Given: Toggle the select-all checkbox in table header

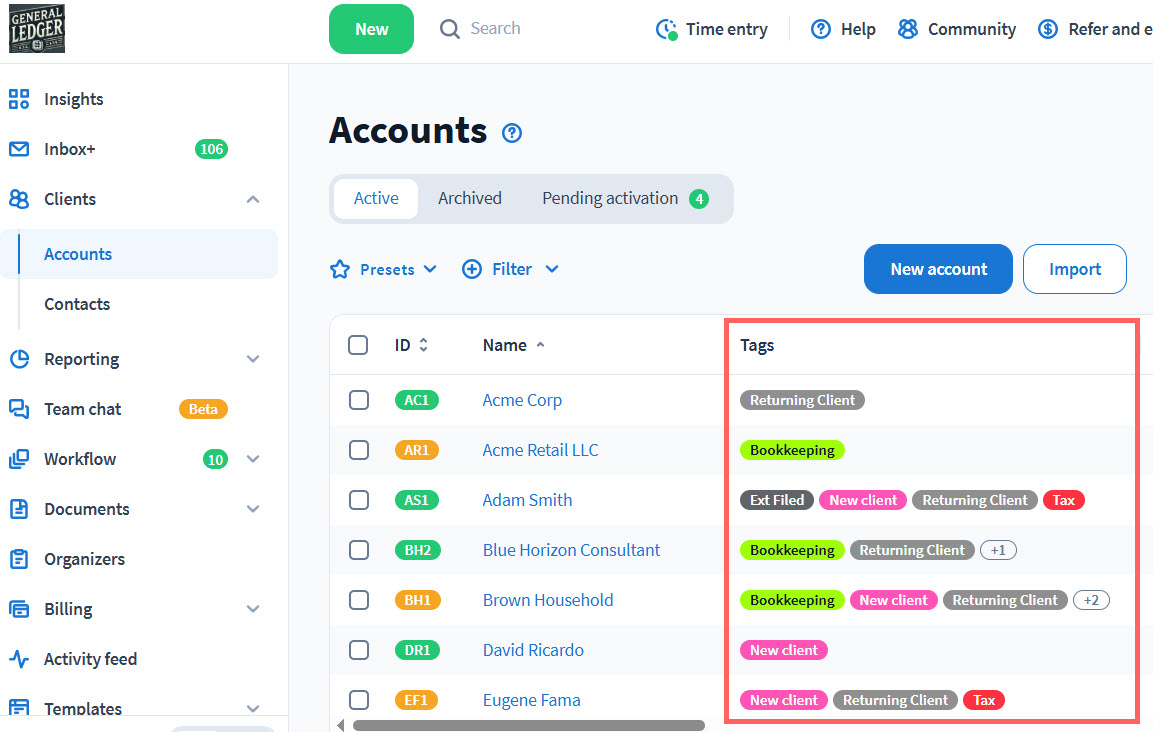Looking at the screenshot, I should [358, 345].
